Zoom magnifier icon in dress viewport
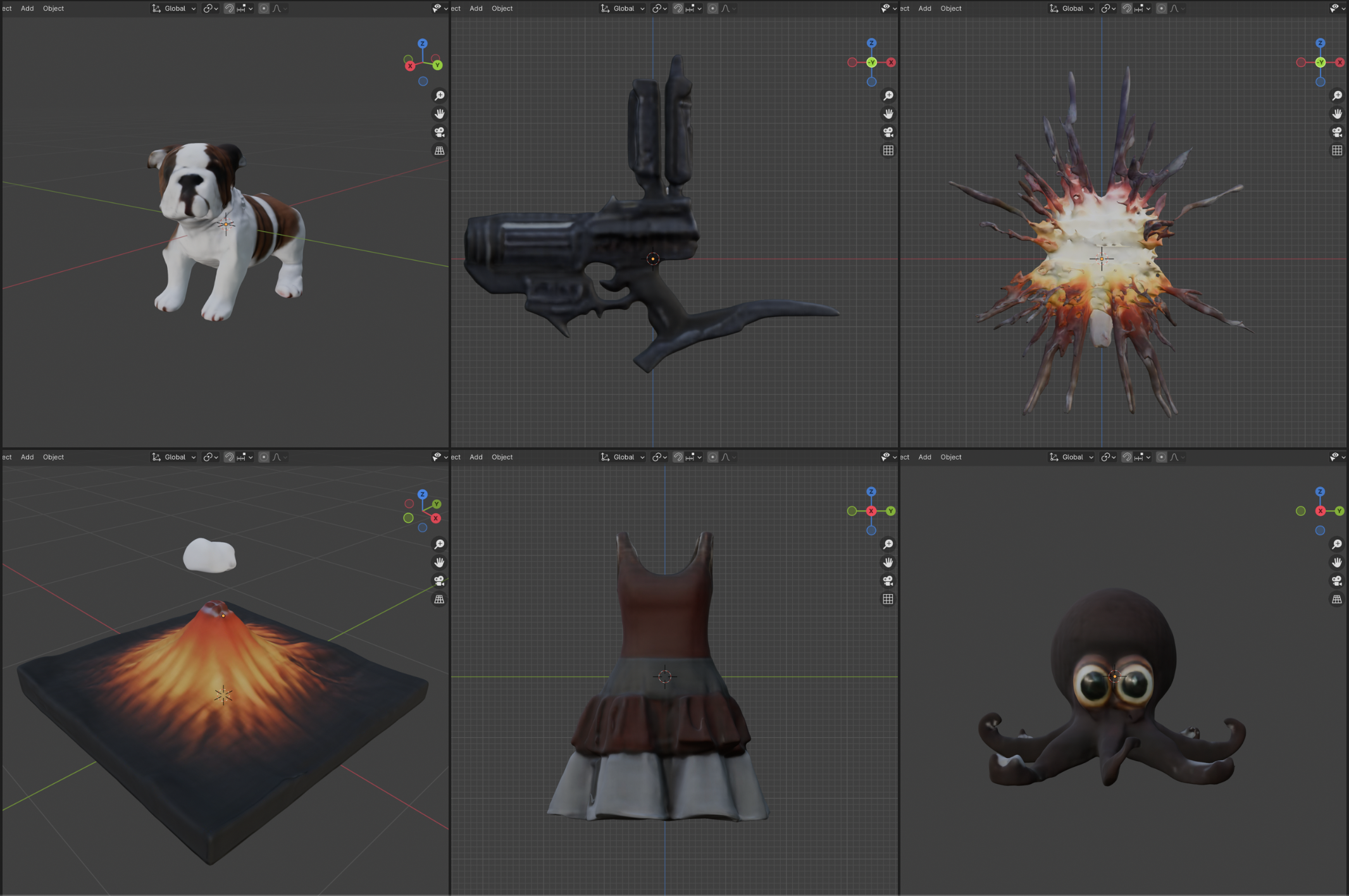 tap(888, 544)
